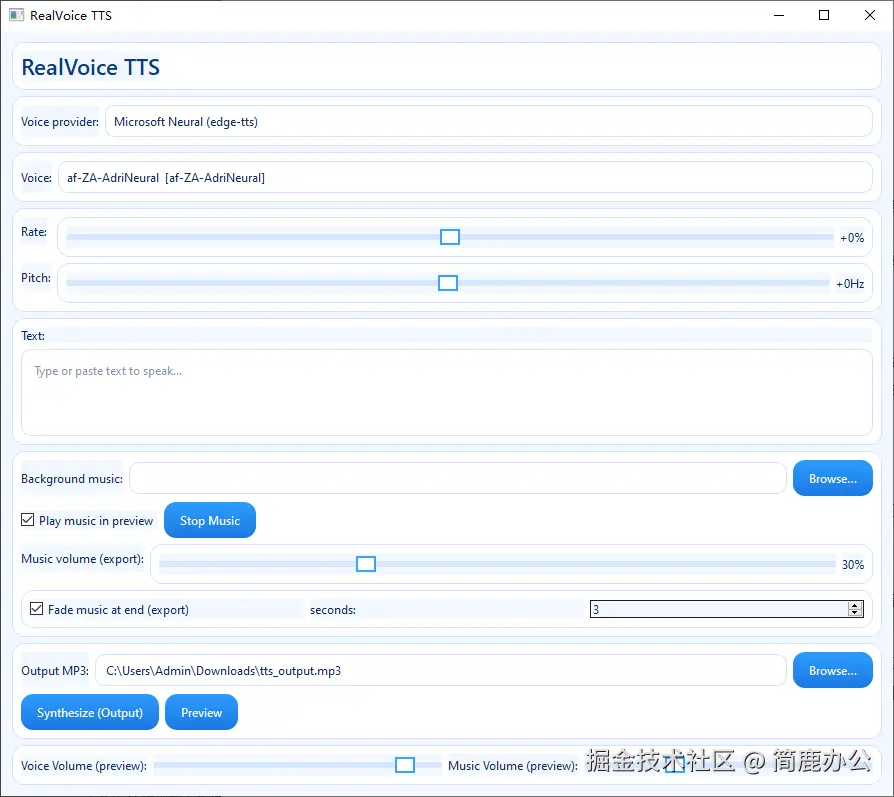Click the fade seconds spin box field

point(718,609)
